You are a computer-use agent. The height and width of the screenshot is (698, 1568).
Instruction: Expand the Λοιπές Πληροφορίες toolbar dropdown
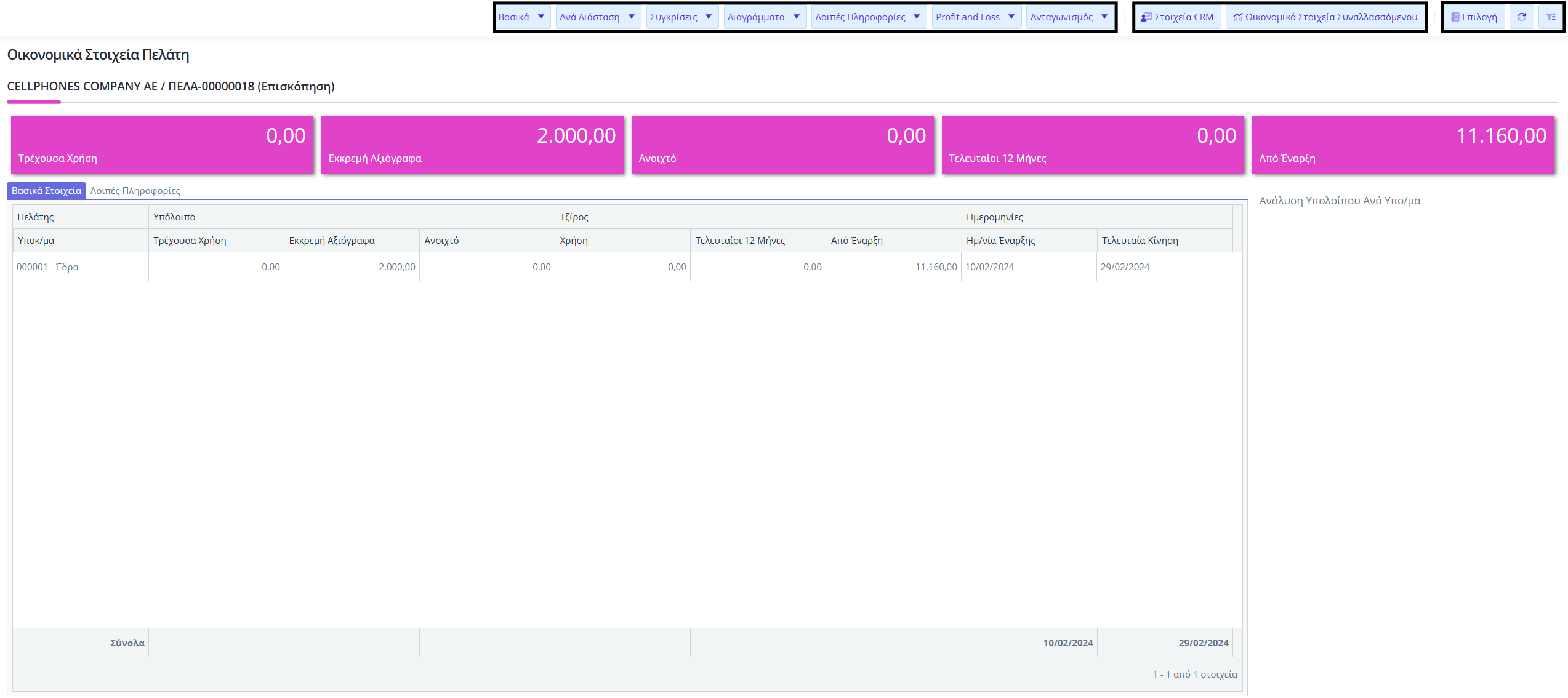tap(868, 17)
